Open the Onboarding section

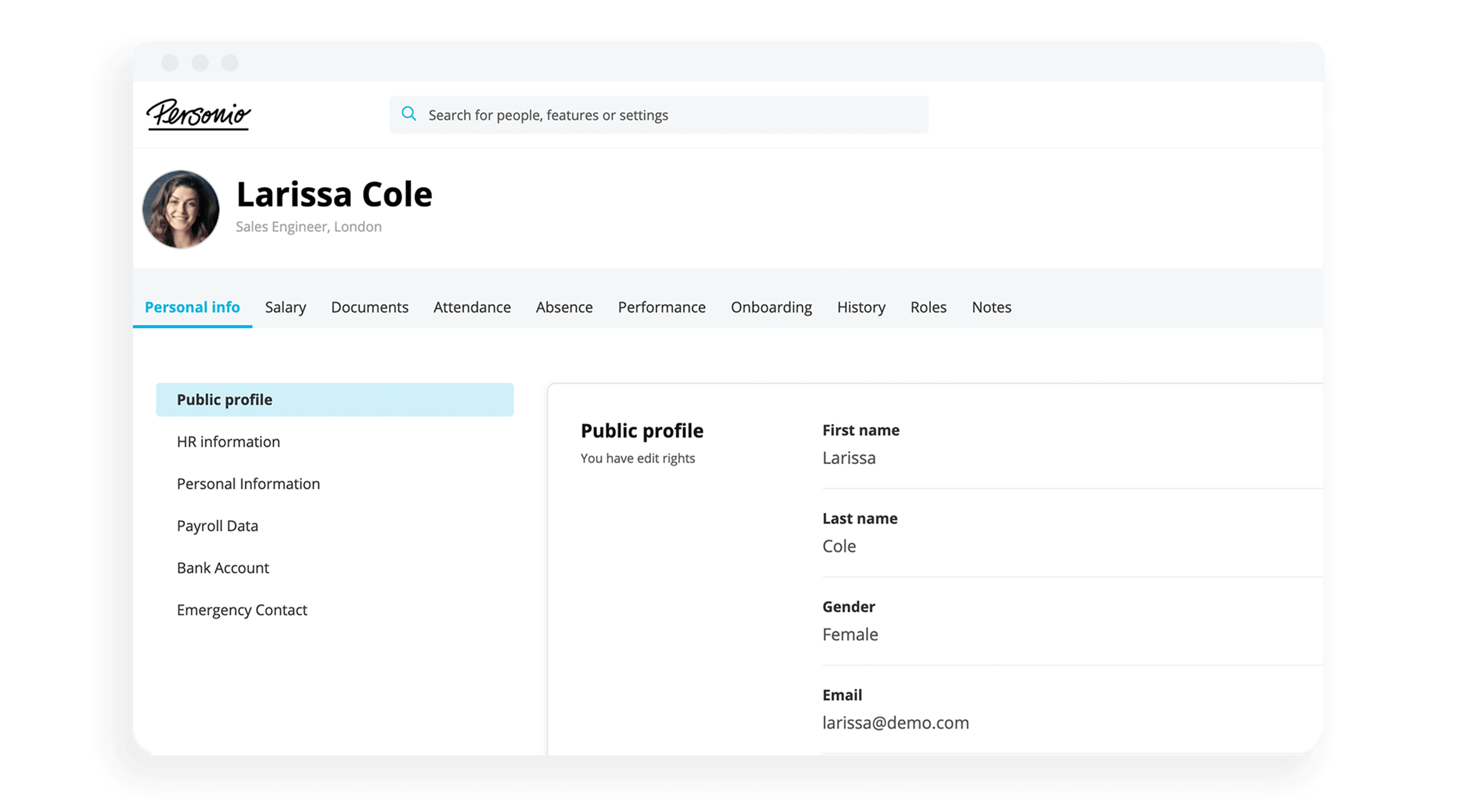pos(771,307)
